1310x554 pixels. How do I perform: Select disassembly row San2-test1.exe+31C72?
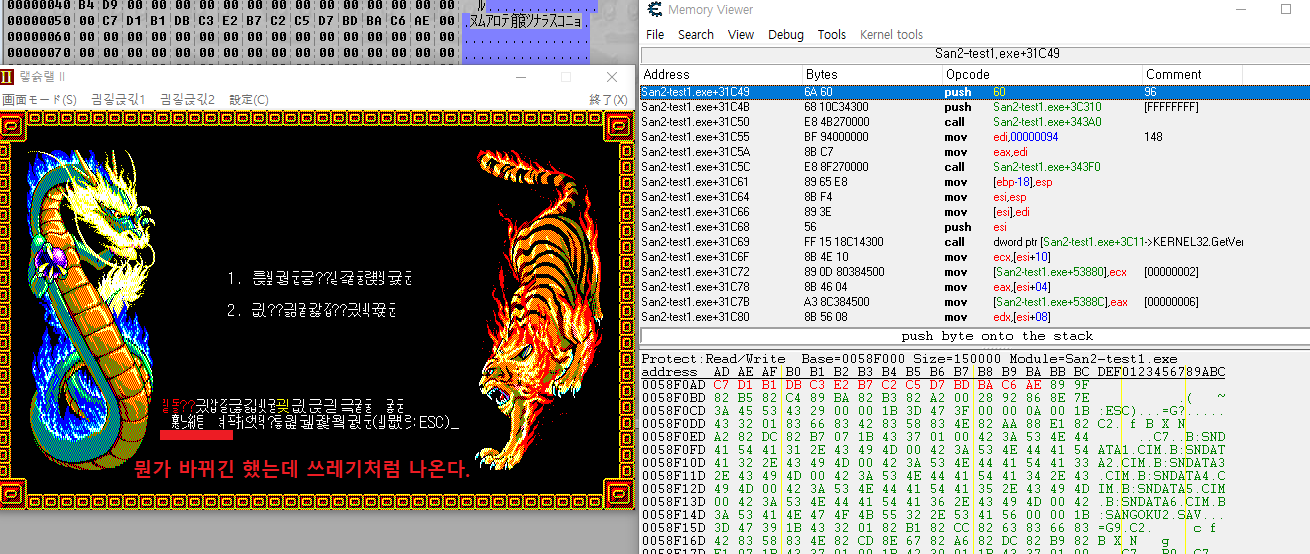coord(975,271)
